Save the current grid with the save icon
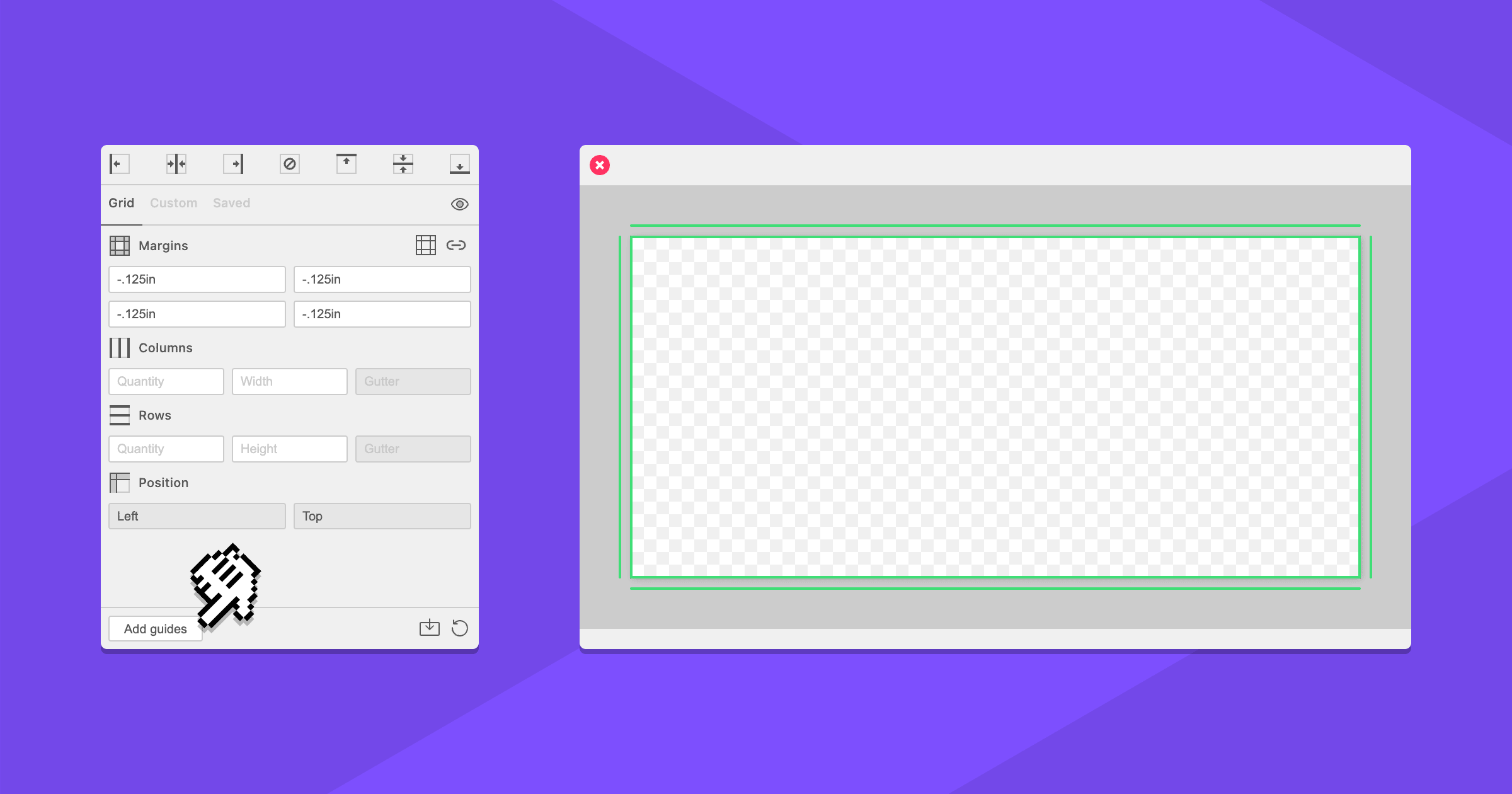This screenshot has height=794, width=1512. (x=430, y=628)
